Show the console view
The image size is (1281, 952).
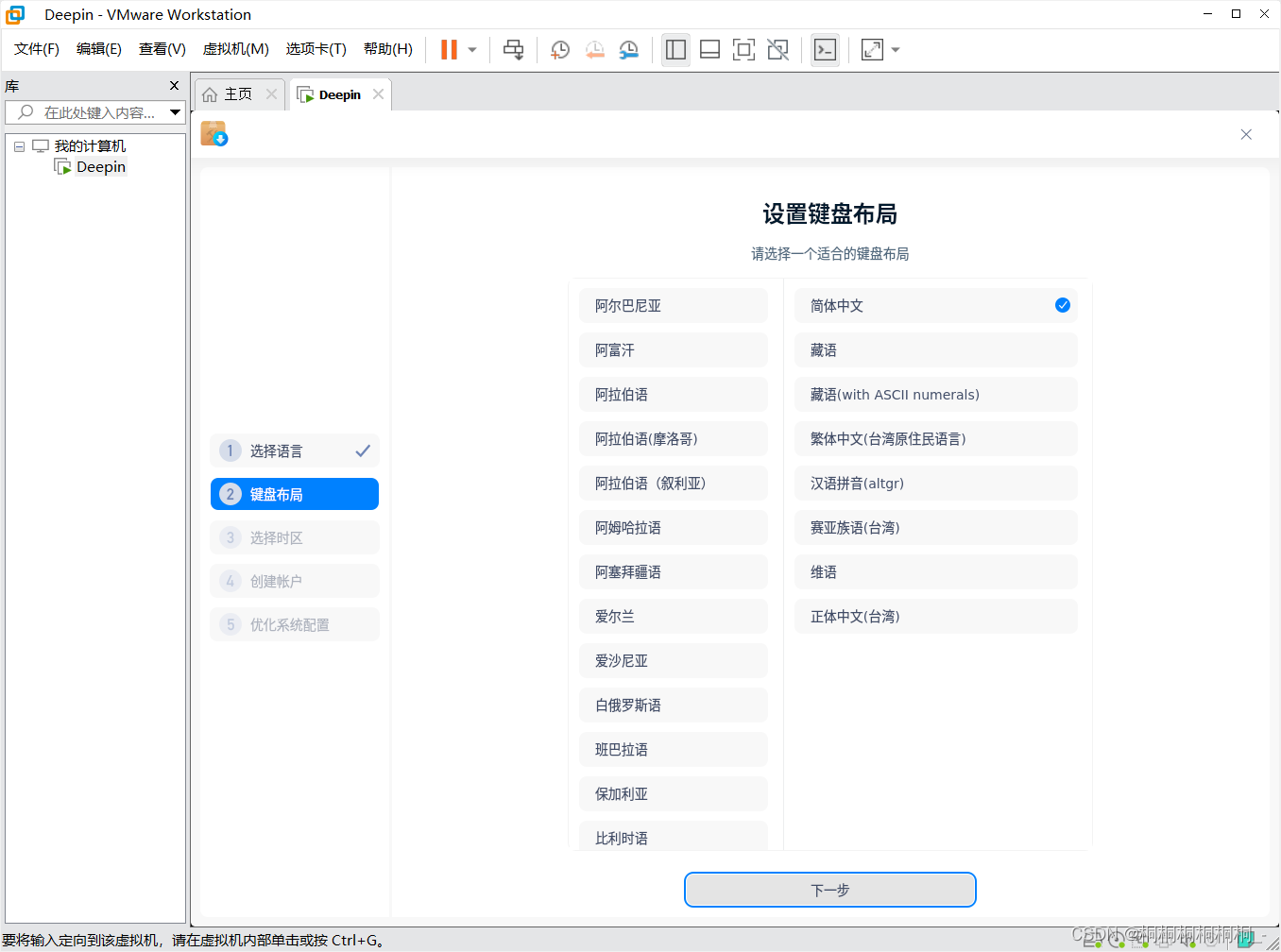(826, 50)
